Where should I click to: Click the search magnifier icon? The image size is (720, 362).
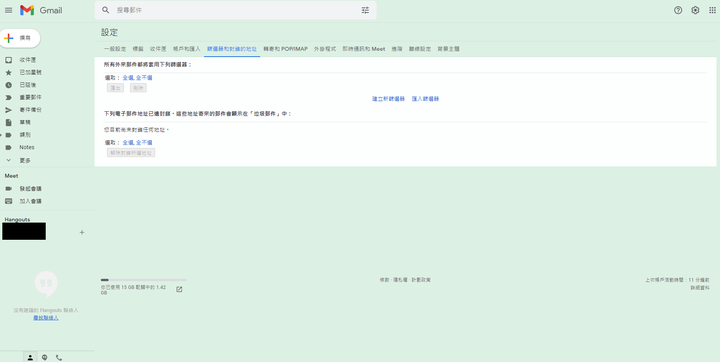tap(106, 10)
